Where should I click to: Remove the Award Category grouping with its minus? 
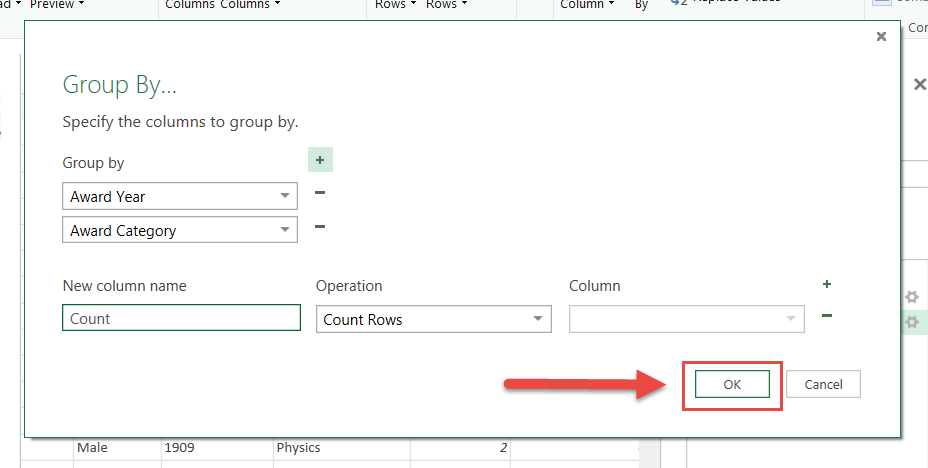320,227
